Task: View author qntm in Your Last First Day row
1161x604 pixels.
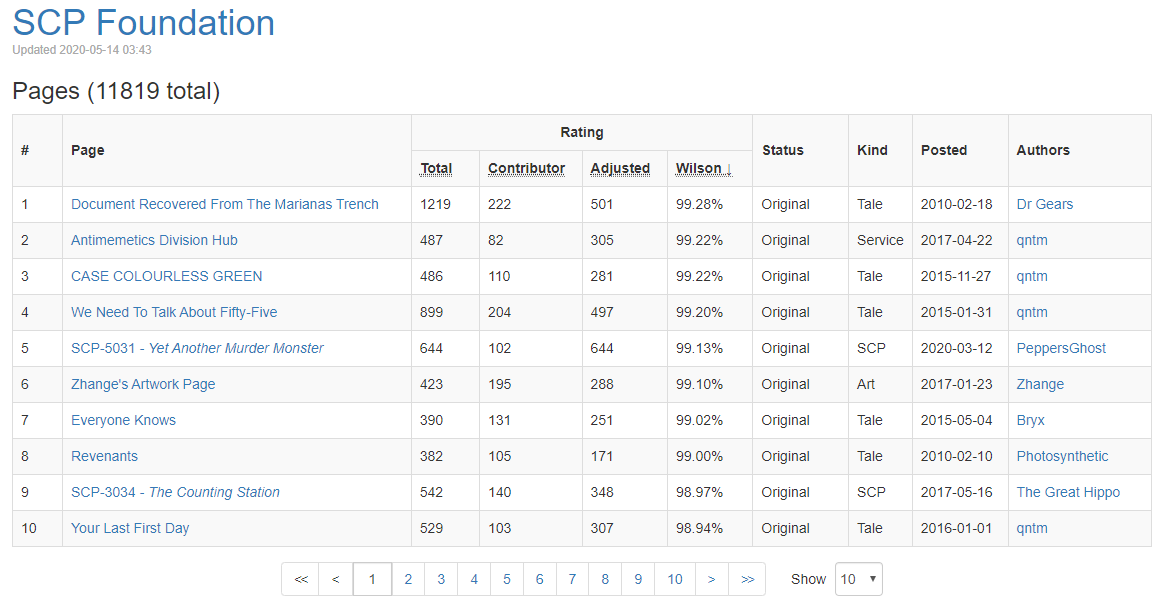Action: tap(1032, 528)
